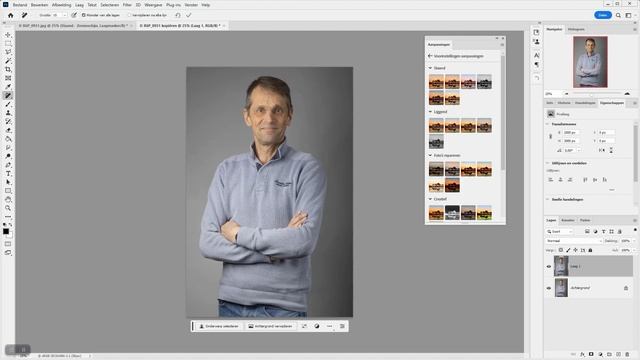Toggle visibility of the Achtergrond layer
Image resolution: width=640 pixels, height=360 pixels.
pyautogui.click(x=549, y=288)
